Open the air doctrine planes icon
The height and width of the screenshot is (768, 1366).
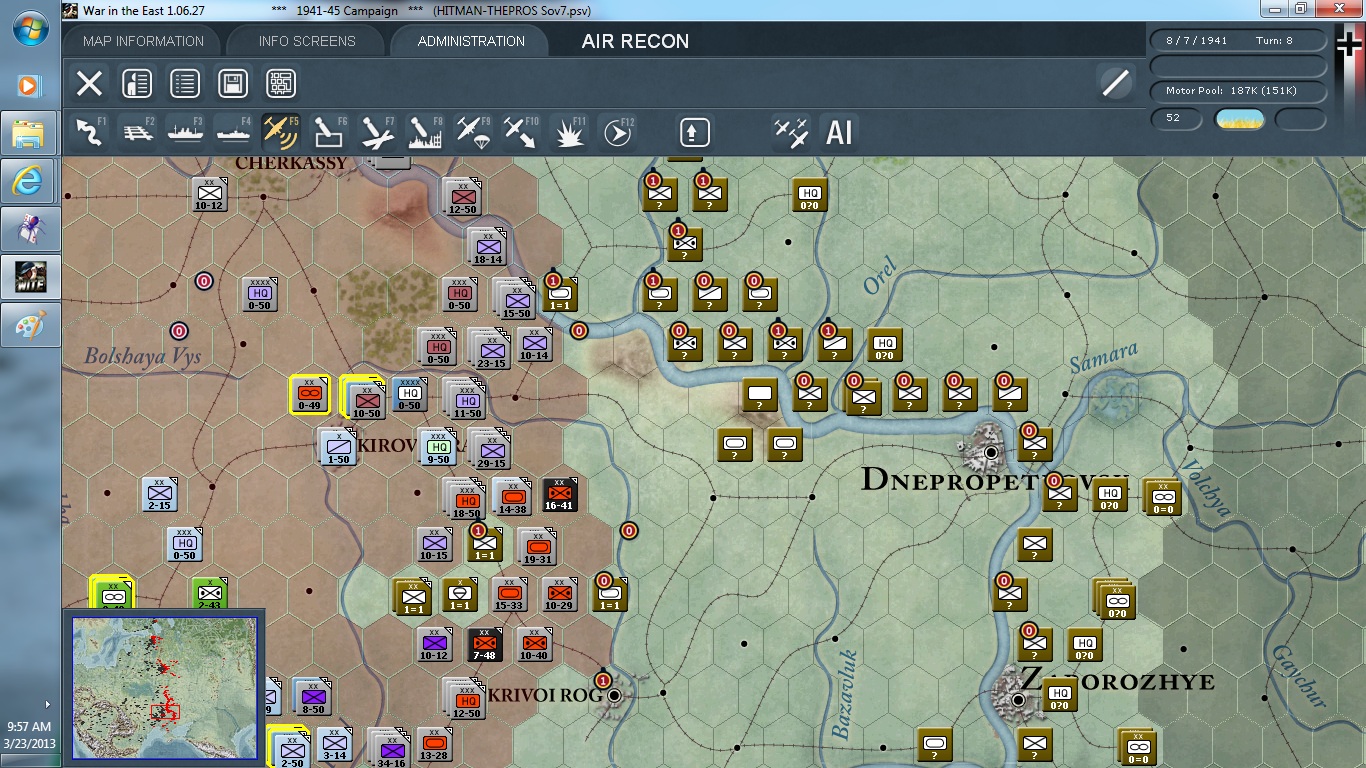coord(791,132)
